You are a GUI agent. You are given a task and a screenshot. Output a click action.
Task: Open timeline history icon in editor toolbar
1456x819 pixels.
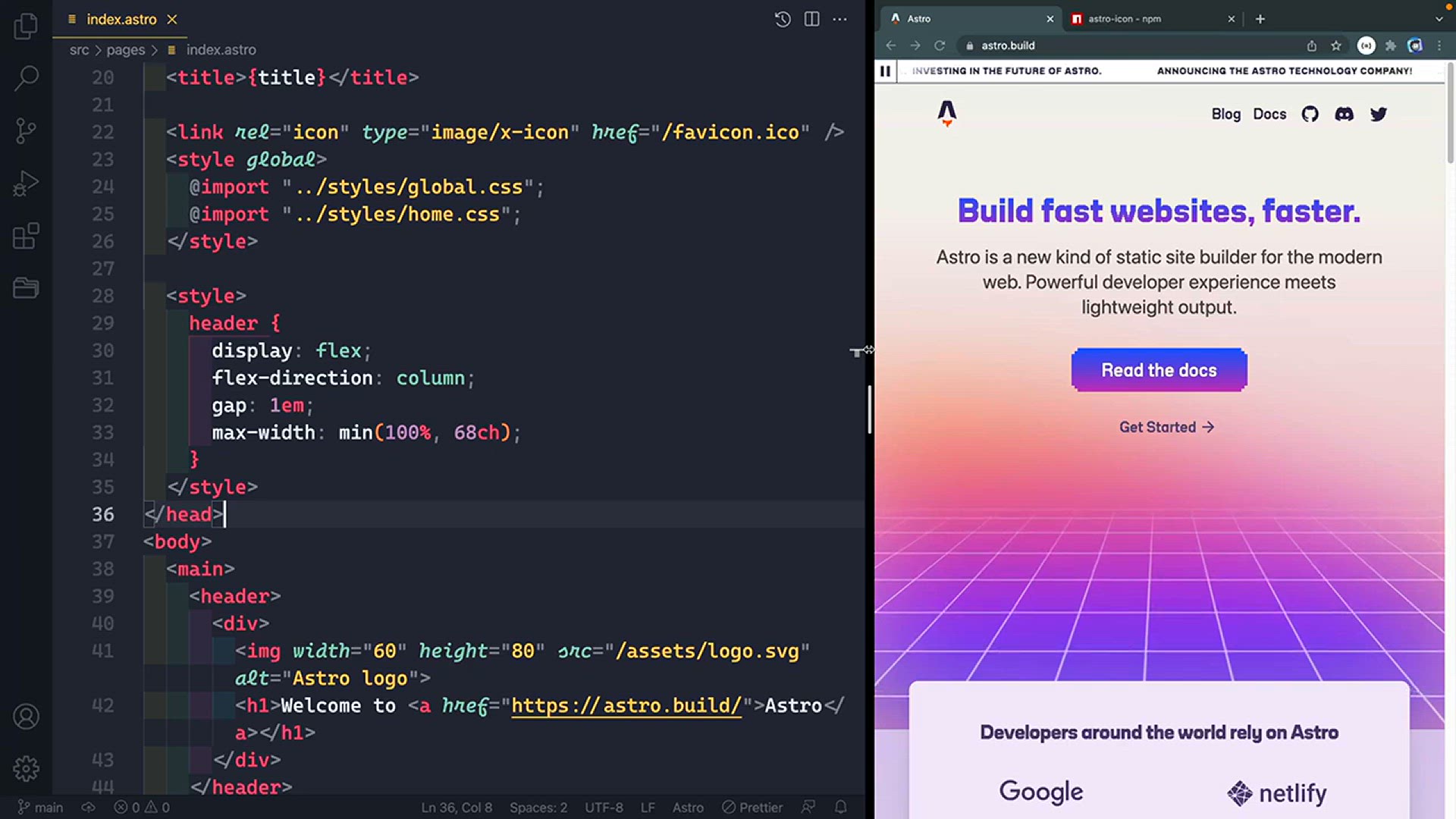[783, 19]
